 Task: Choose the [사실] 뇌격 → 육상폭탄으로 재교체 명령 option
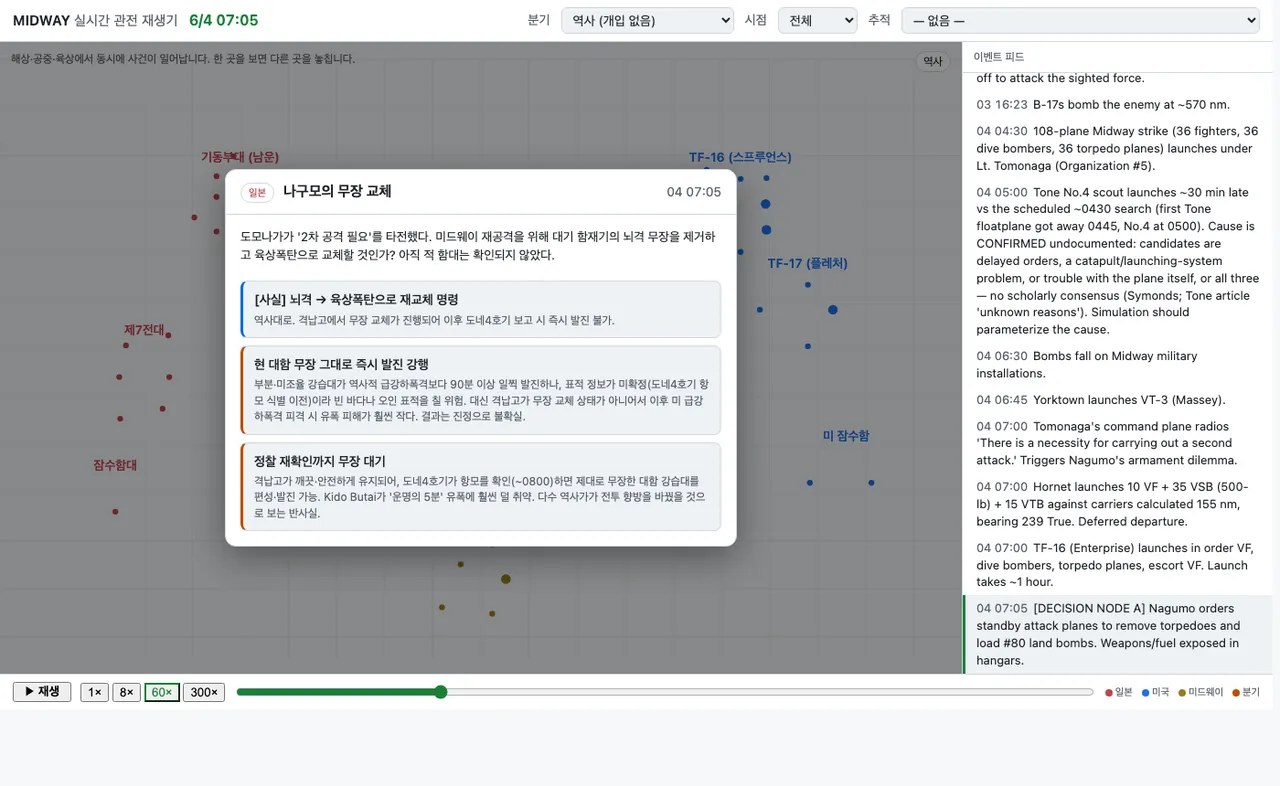click(x=481, y=309)
